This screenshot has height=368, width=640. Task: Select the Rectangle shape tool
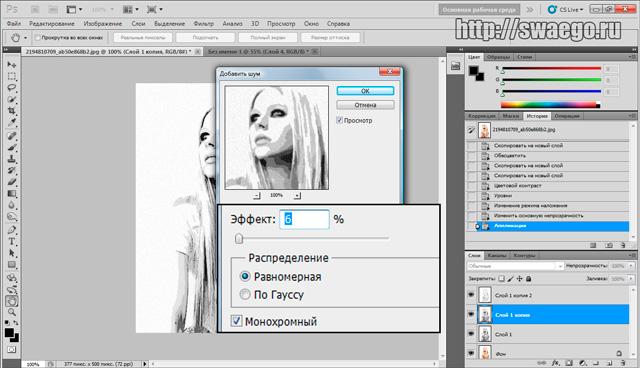(11, 264)
